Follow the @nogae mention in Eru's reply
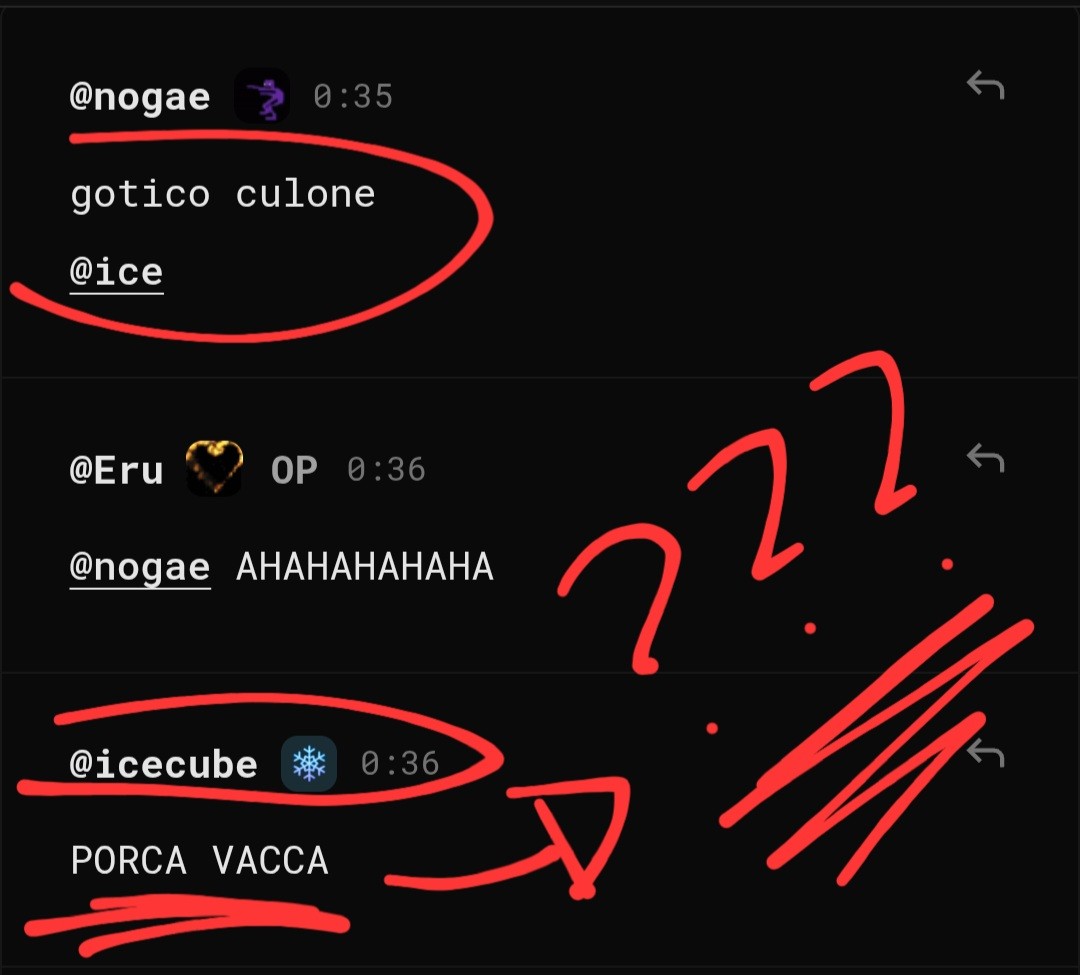The height and width of the screenshot is (975, 1080). (x=140, y=568)
